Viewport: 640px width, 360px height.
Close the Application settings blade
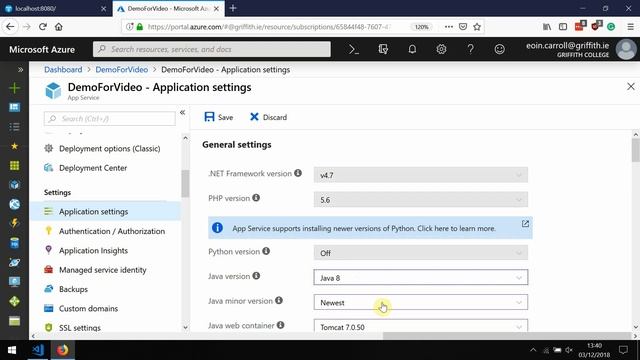pos(631,87)
